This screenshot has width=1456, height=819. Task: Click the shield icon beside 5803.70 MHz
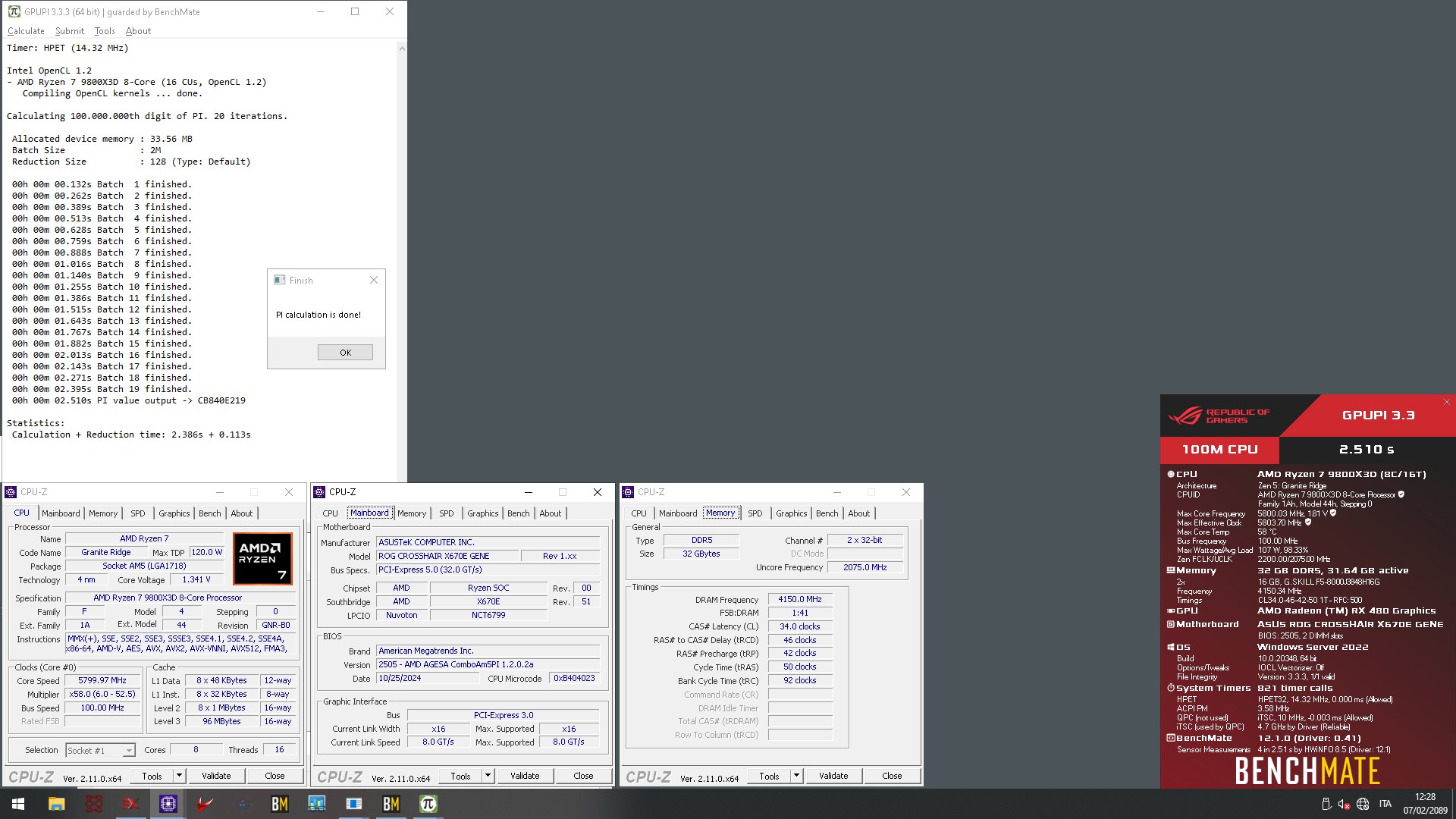click(1307, 522)
